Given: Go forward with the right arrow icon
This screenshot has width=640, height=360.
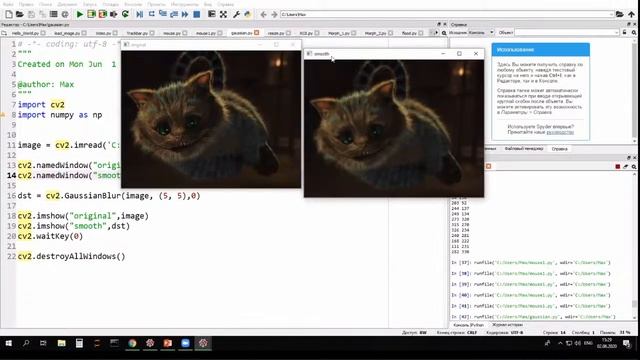Looking at the screenshot, I should (274, 14).
